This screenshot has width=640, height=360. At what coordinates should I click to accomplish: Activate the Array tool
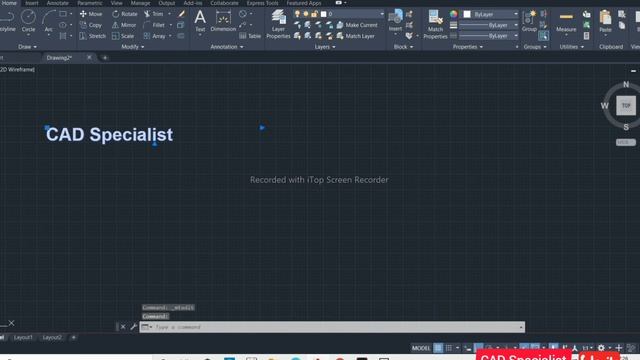click(x=154, y=36)
